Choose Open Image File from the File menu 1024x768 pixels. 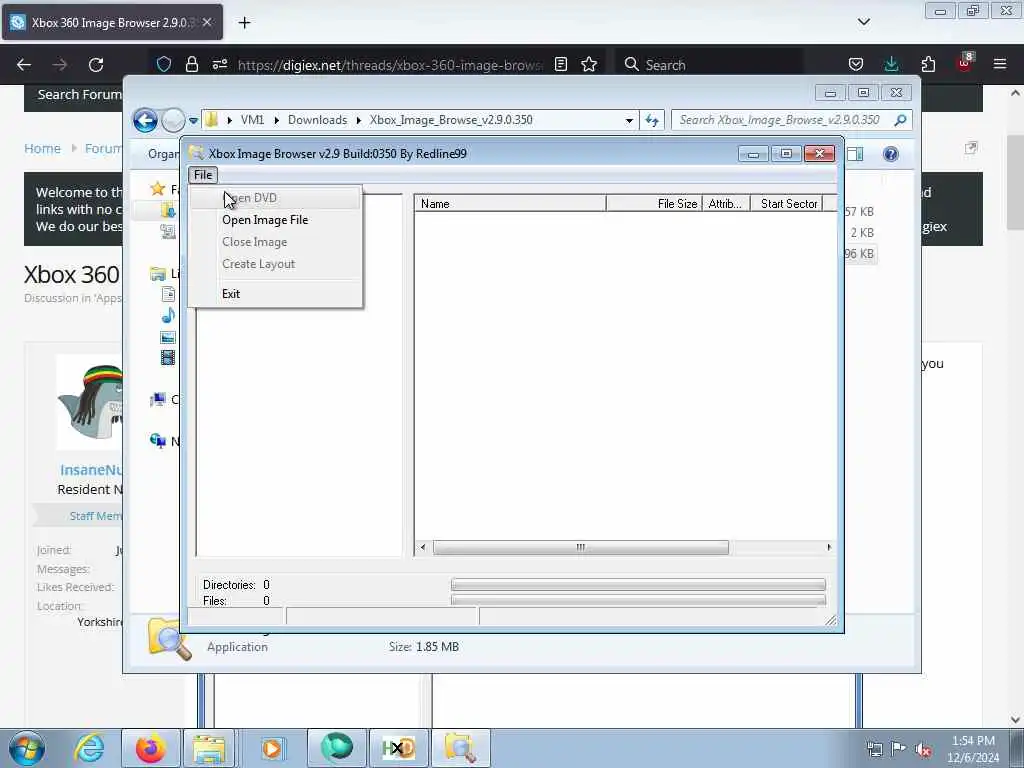pyautogui.click(x=265, y=220)
